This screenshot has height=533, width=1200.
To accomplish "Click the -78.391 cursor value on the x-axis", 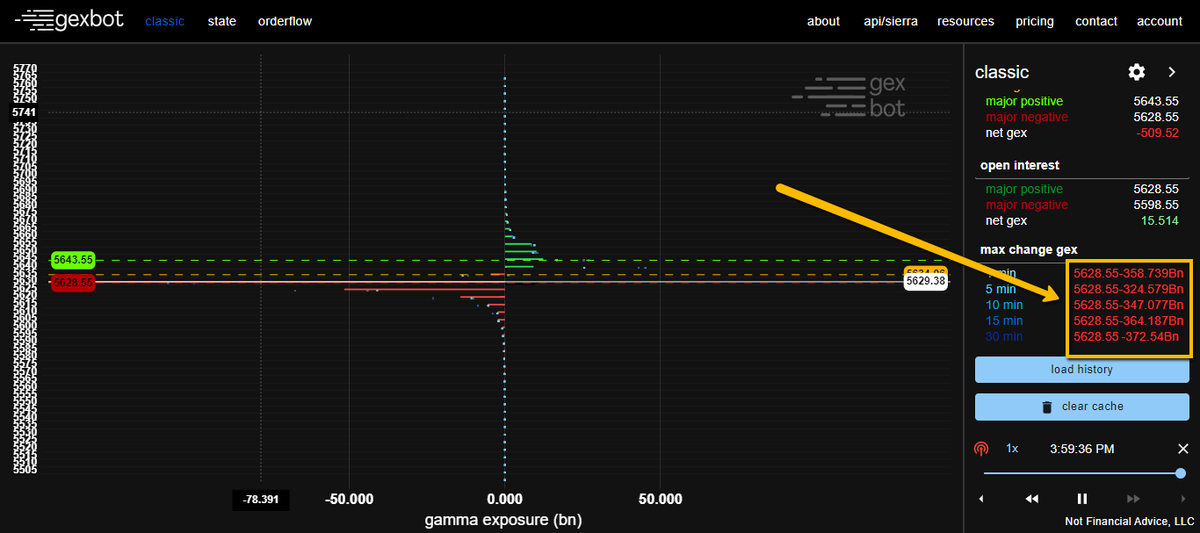I will pos(261,499).
